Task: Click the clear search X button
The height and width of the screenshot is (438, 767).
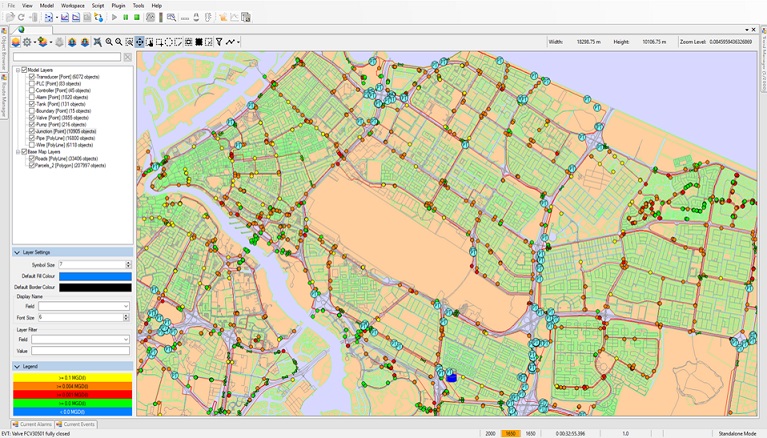Action: (x=128, y=58)
